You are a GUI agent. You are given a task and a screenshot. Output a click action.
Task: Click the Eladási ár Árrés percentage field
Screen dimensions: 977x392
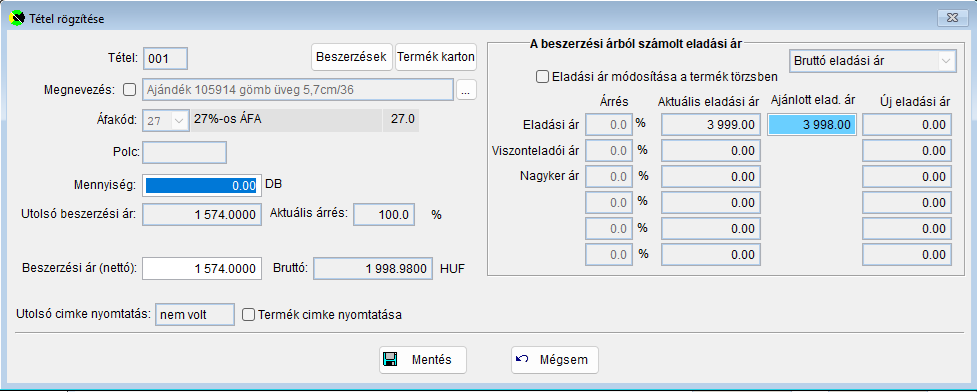tap(609, 125)
